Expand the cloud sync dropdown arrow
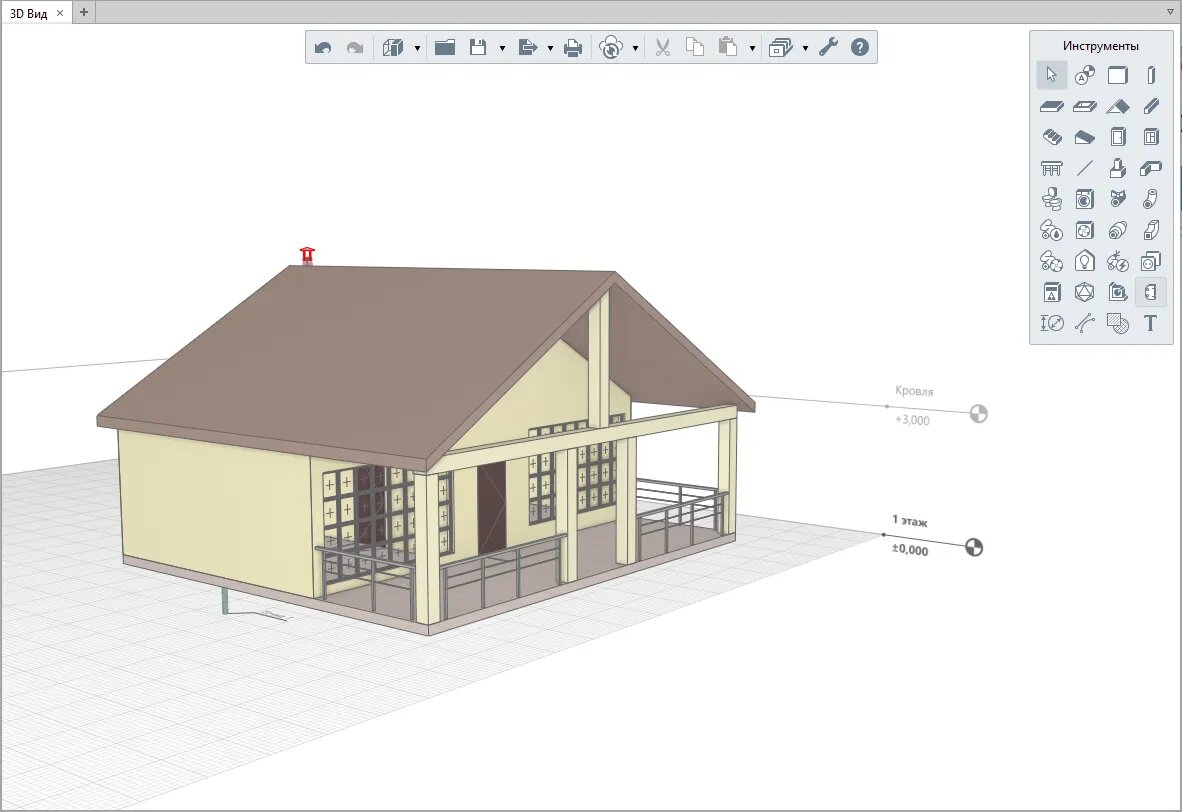1182x812 pixels. 635,48
